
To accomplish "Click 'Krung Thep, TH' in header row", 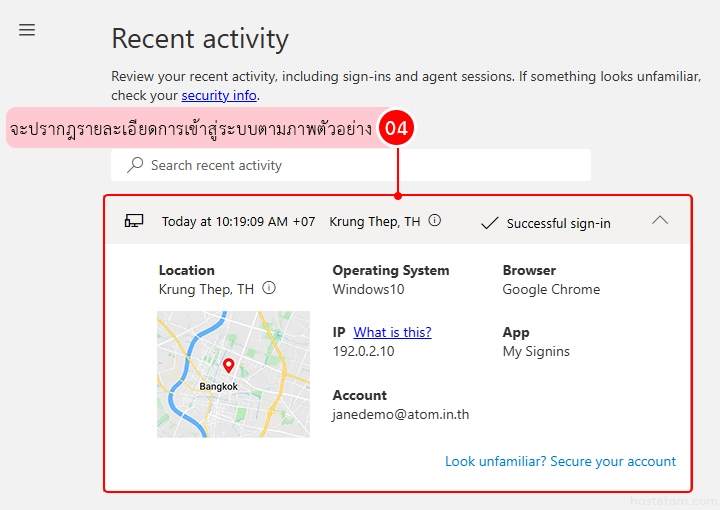I will click(375, 222).
